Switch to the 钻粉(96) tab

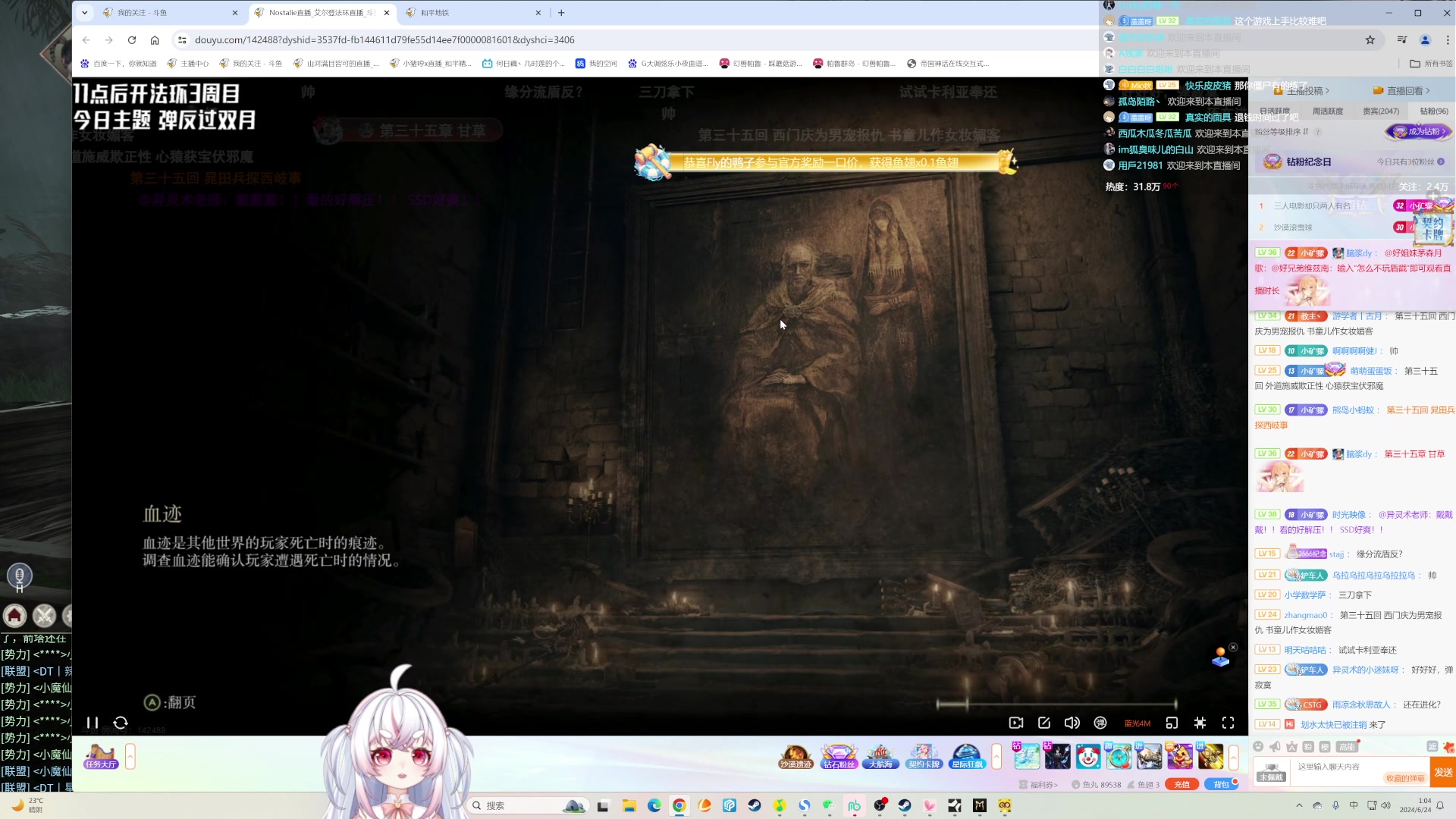(1433, 111)
